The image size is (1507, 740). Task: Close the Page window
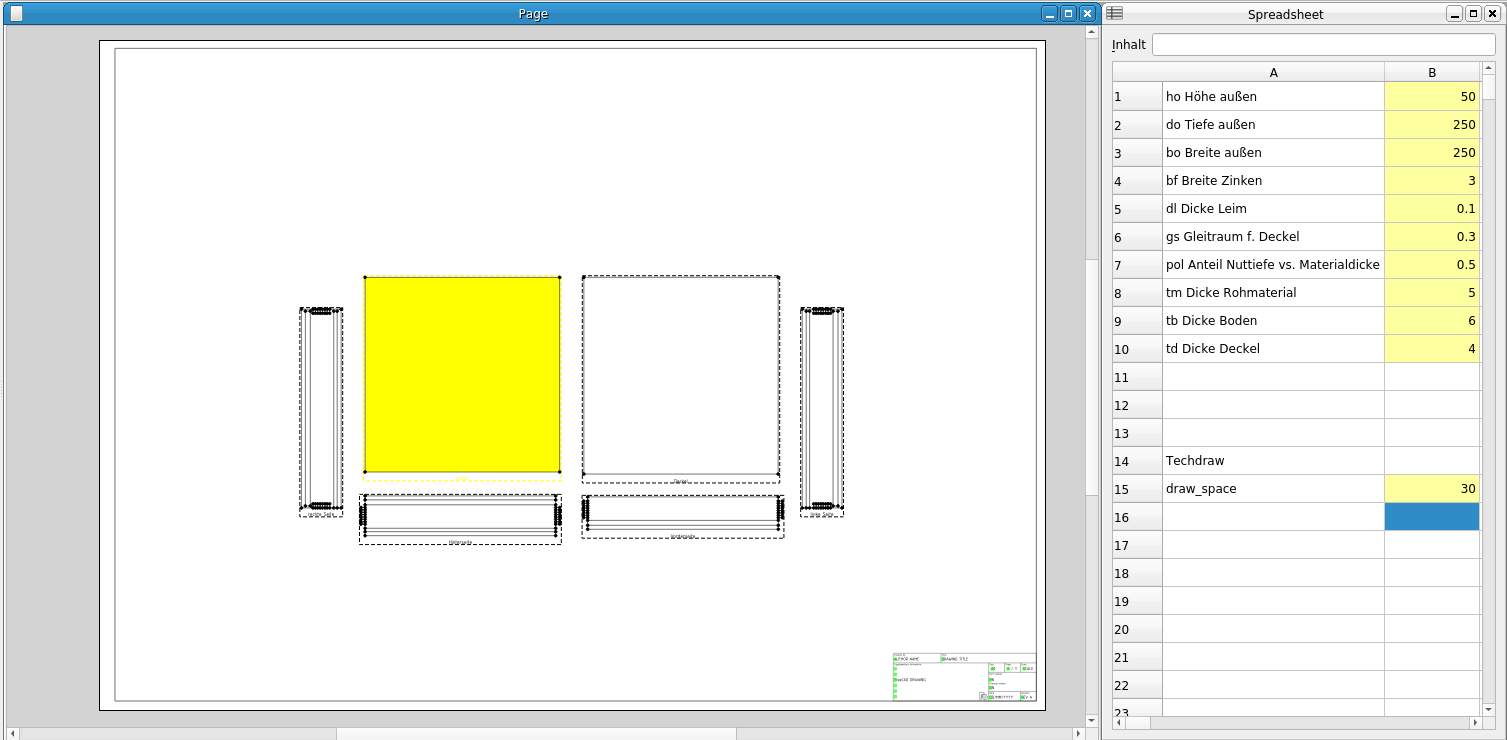[x=1087, y=13]
